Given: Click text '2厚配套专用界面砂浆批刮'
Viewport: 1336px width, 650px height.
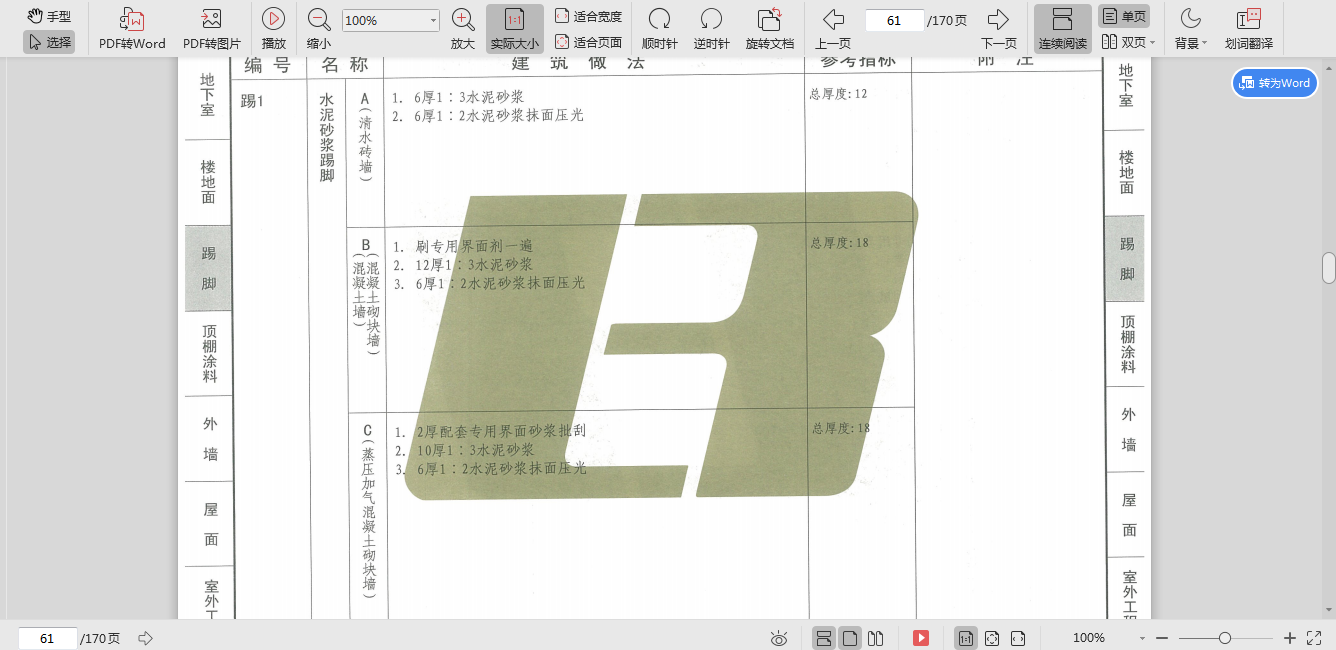Looking at the screenshot, I should (x=500, y=432).
